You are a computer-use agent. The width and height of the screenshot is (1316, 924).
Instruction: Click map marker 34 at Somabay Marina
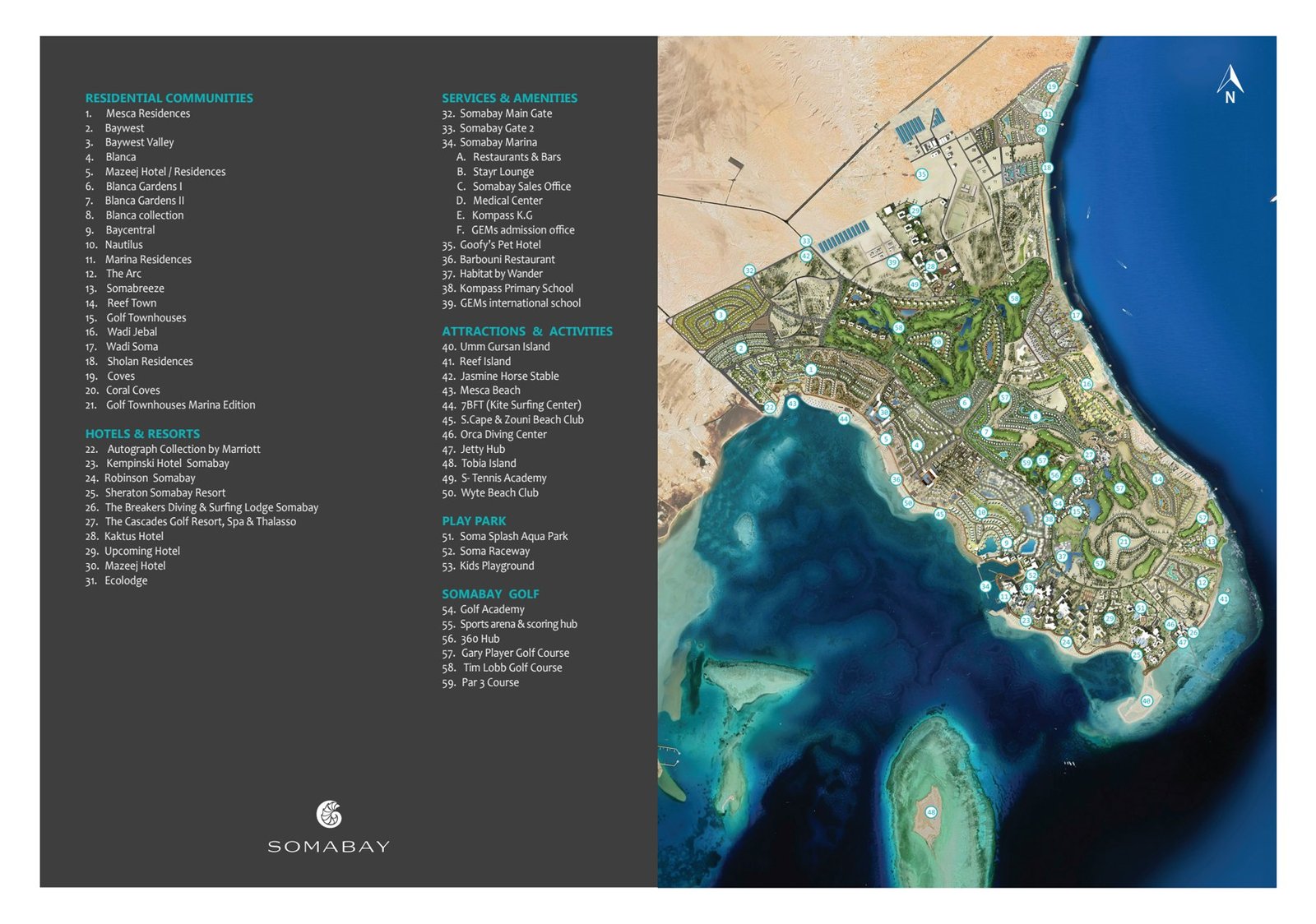(x=985, y=586)
